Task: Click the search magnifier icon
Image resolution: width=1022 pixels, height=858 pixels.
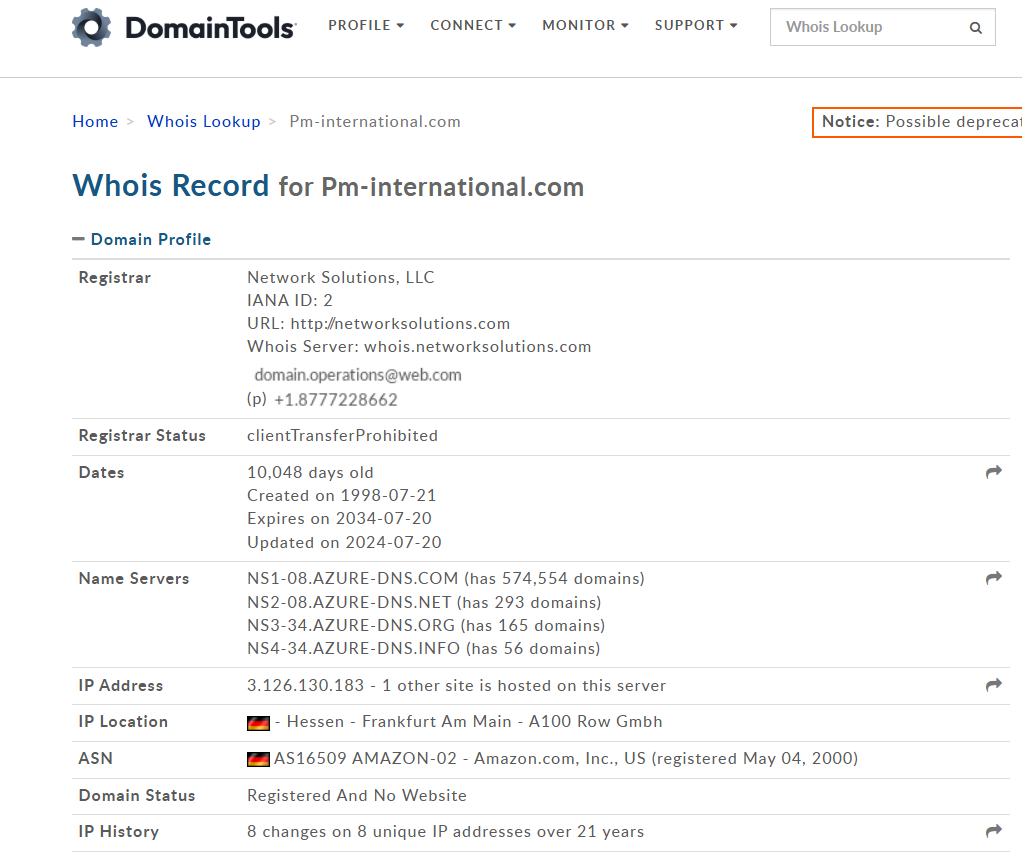Action: (975, 28)
